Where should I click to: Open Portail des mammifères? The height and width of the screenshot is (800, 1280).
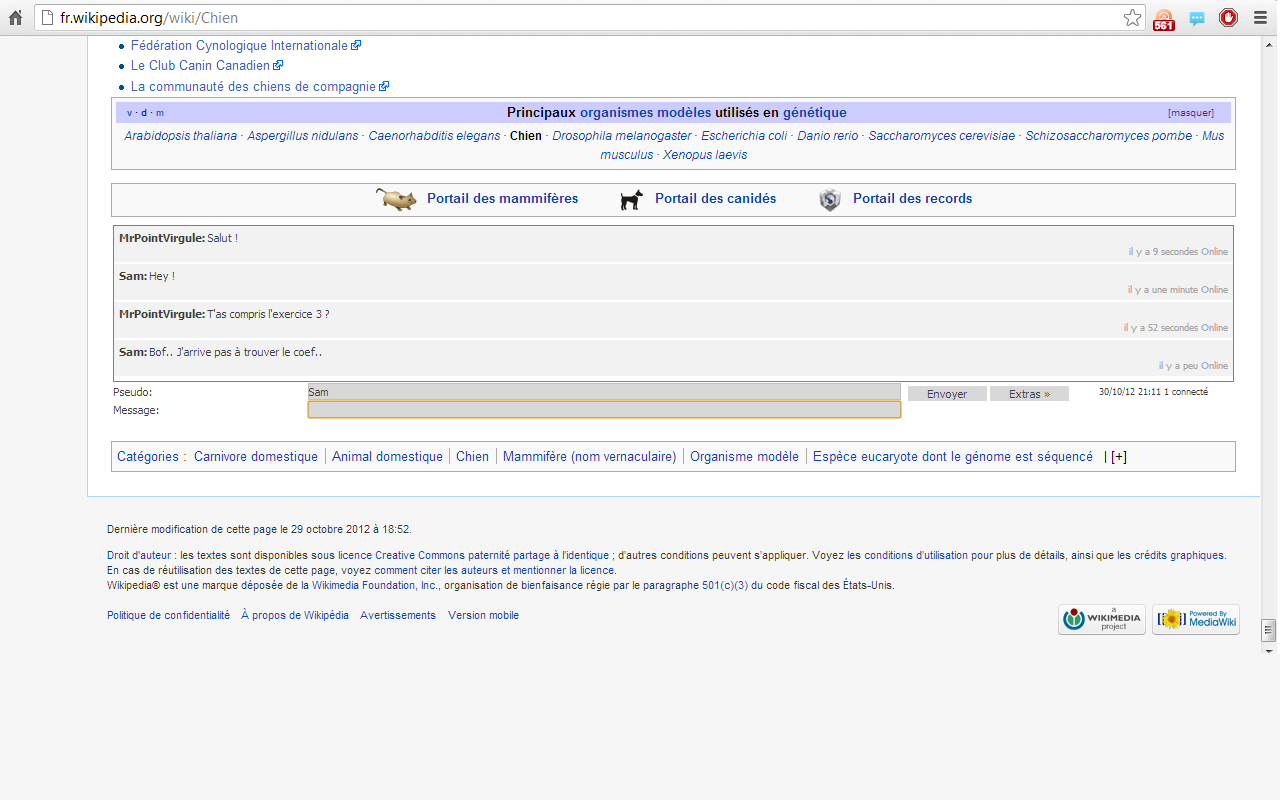503,199
